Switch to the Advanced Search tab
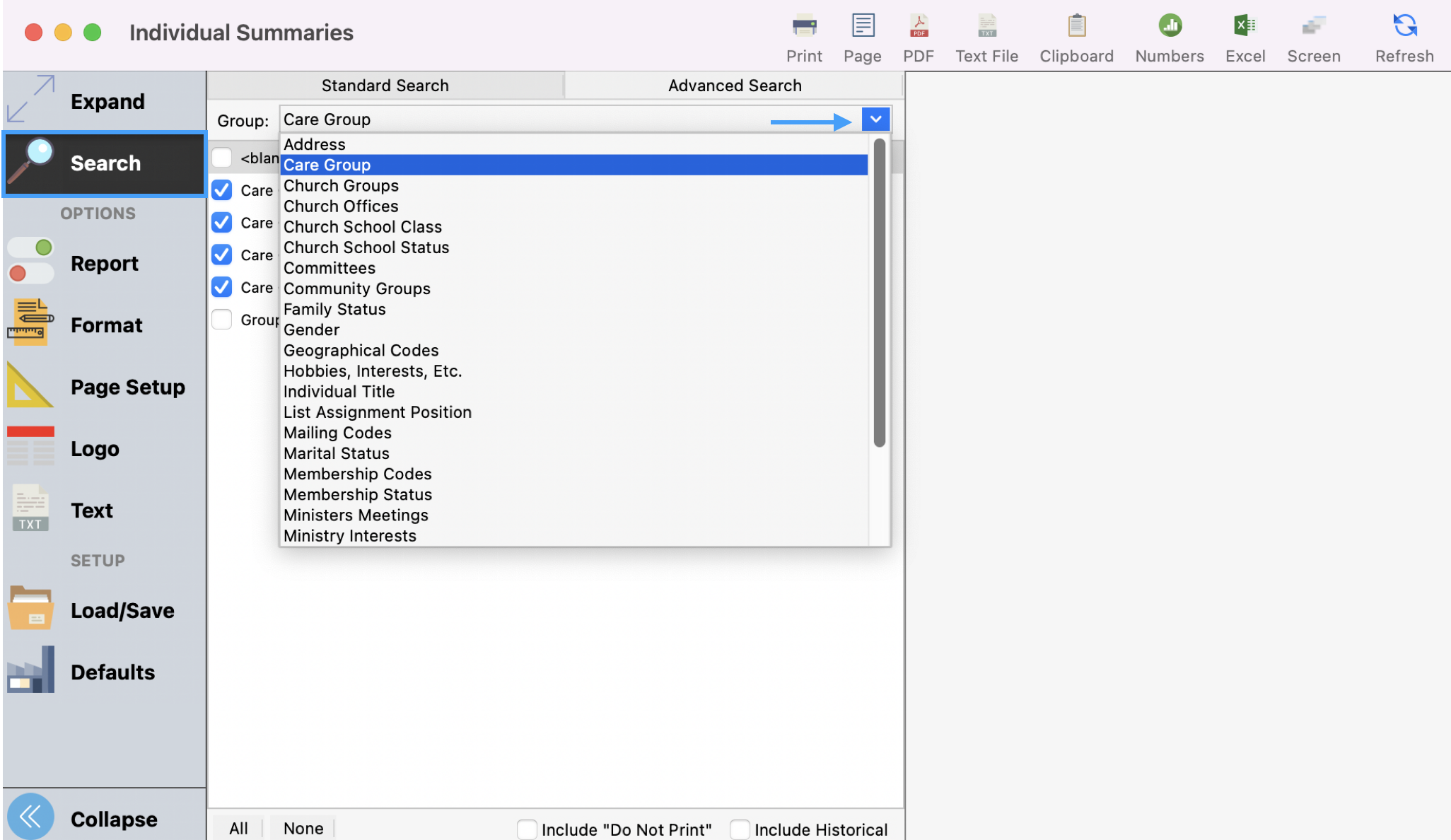Screen dimensions: 1451x840 tap(734, 85)
